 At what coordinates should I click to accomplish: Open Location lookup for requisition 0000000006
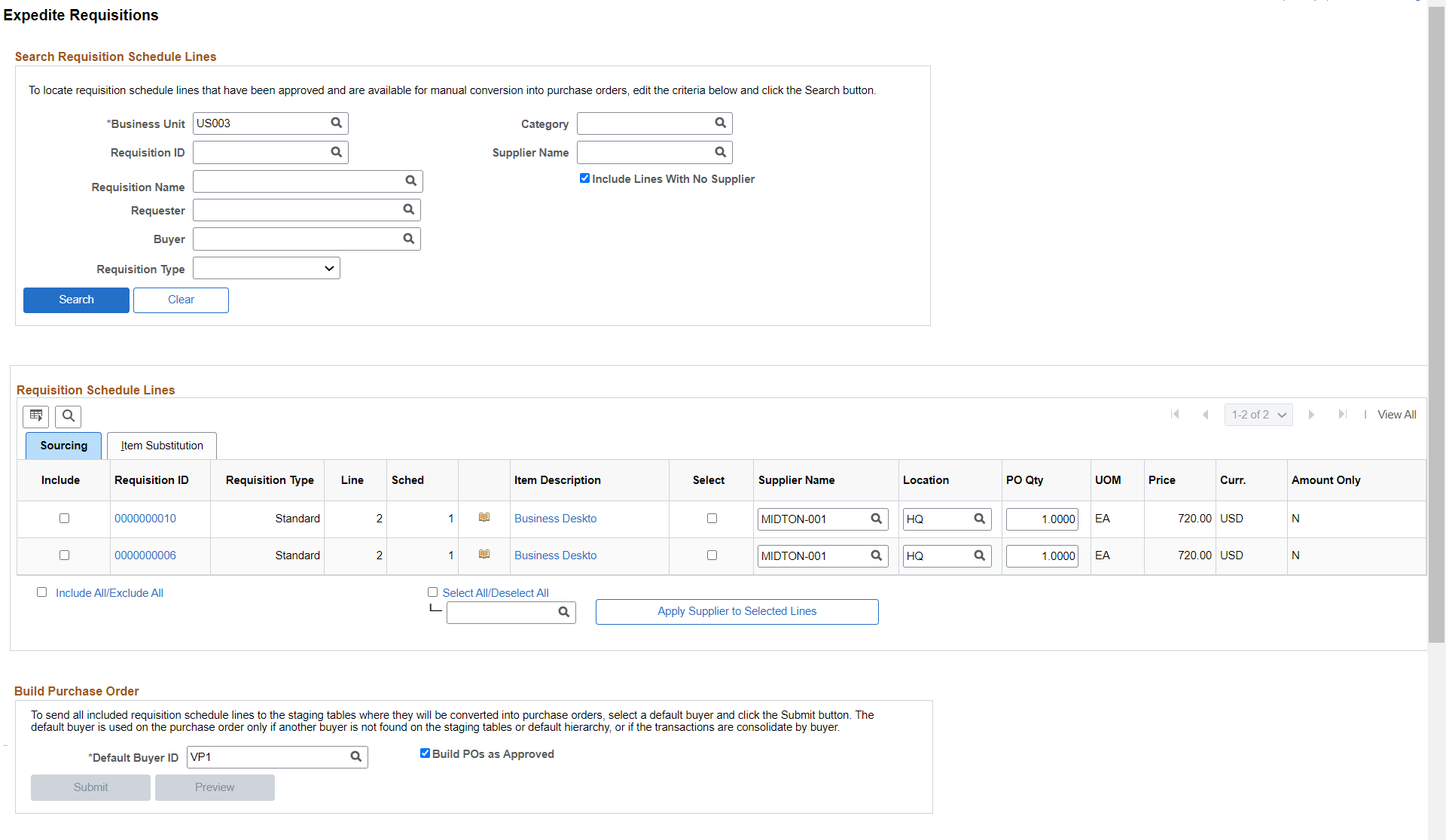pyautogui.click(x=979, y=555)
